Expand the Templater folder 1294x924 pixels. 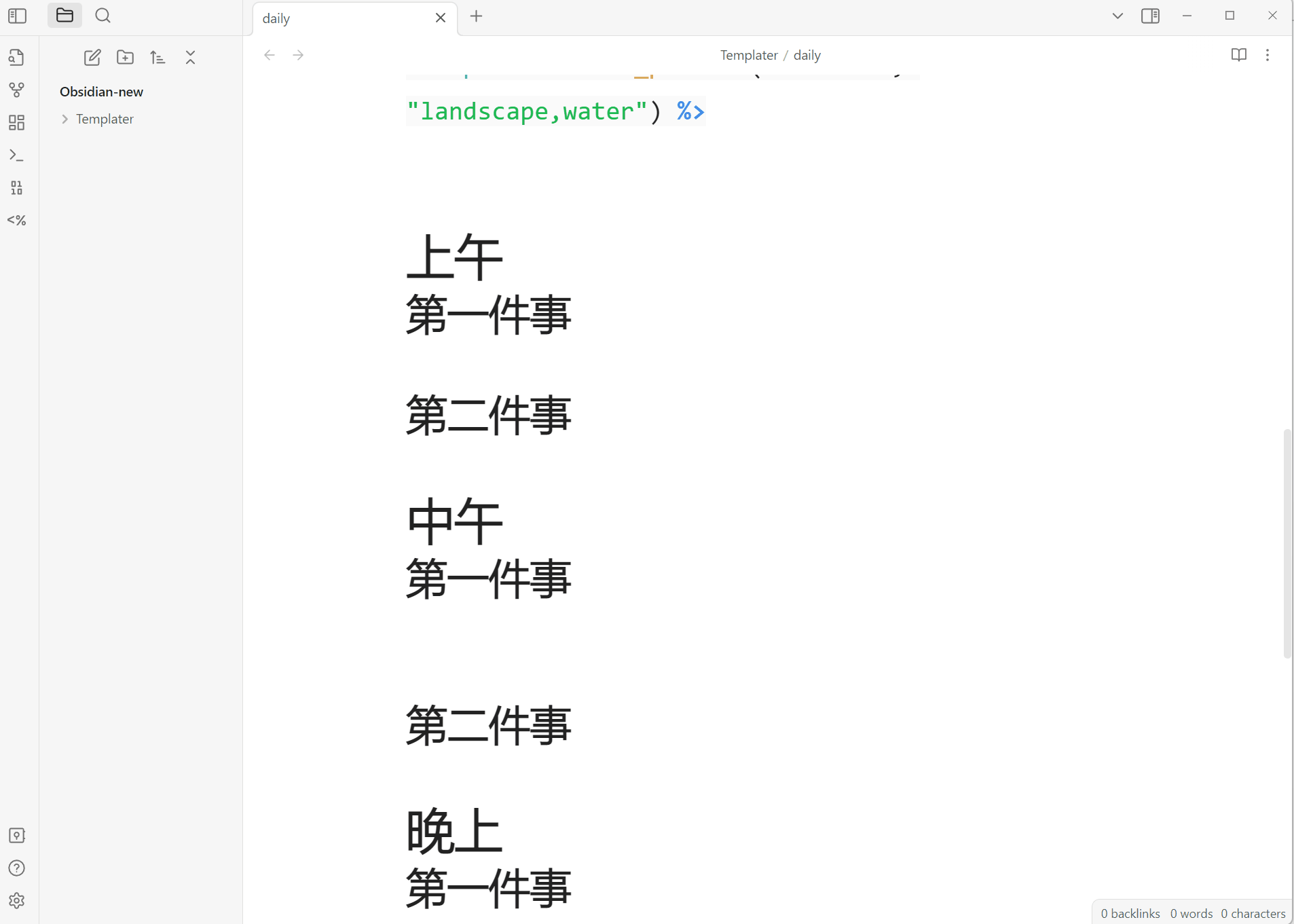[104, 119]
